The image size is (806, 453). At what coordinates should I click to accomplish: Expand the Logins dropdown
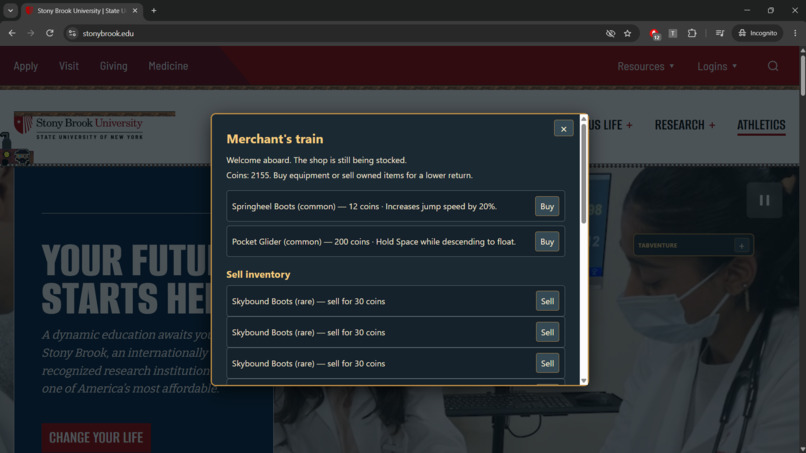pyautogui.click(x=717, y=66)
